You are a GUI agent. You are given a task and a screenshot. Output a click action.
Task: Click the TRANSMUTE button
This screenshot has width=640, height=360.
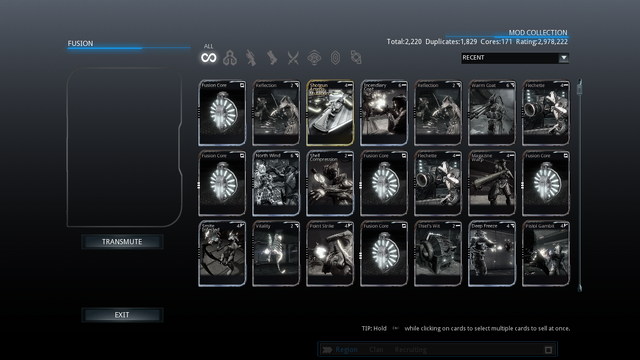pyautogui.click(x=122, y=242)
